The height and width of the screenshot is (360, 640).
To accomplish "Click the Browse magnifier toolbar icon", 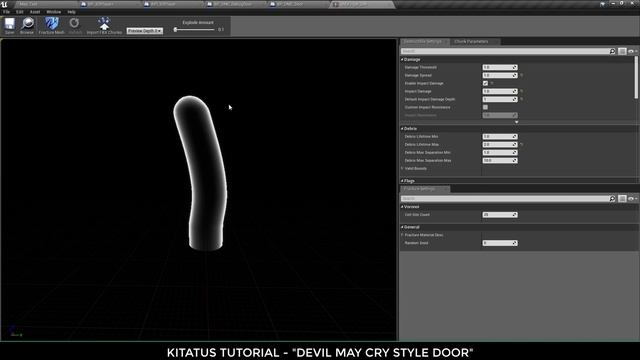I will (27, 24).
